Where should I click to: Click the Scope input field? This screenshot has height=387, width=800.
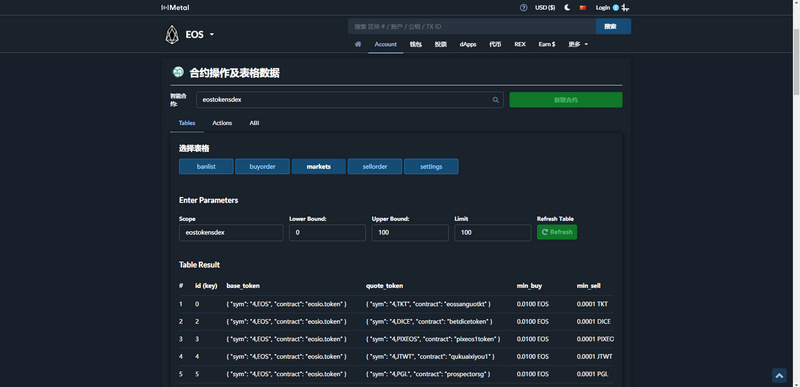coord(231,233)
